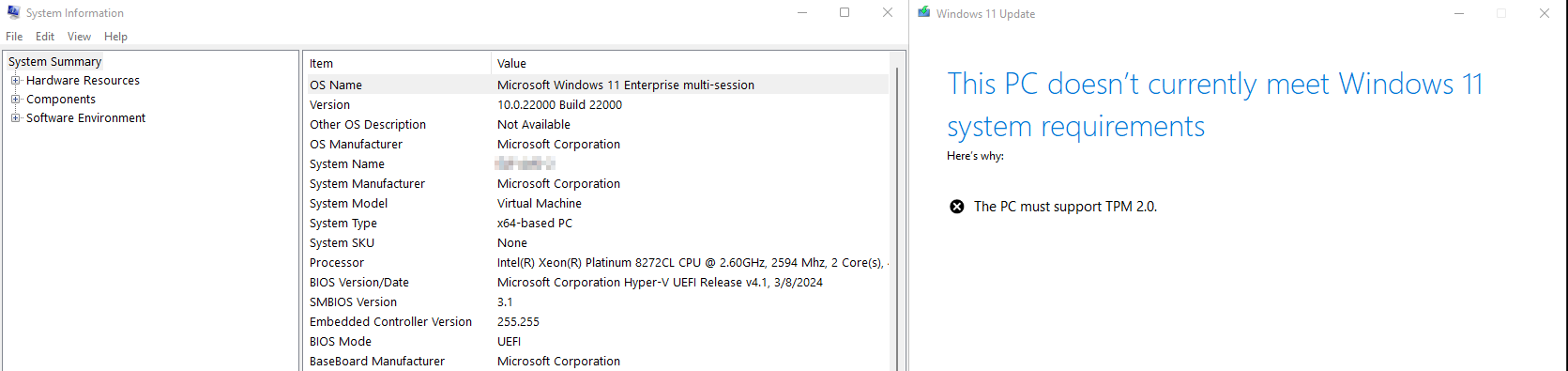Viewport: 1568px width, 371px height.
Task: Expand the Components node
Action: (x=15, y=100)
